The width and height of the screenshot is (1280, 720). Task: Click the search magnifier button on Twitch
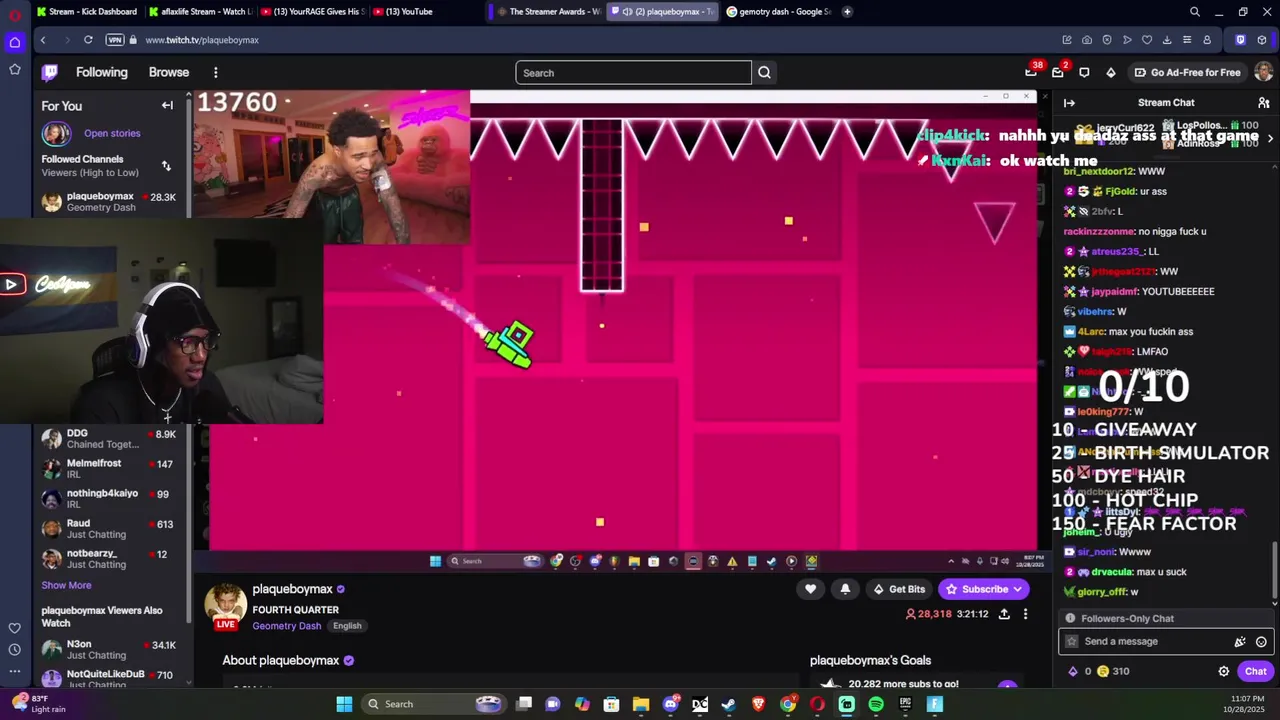pos(764,72)
